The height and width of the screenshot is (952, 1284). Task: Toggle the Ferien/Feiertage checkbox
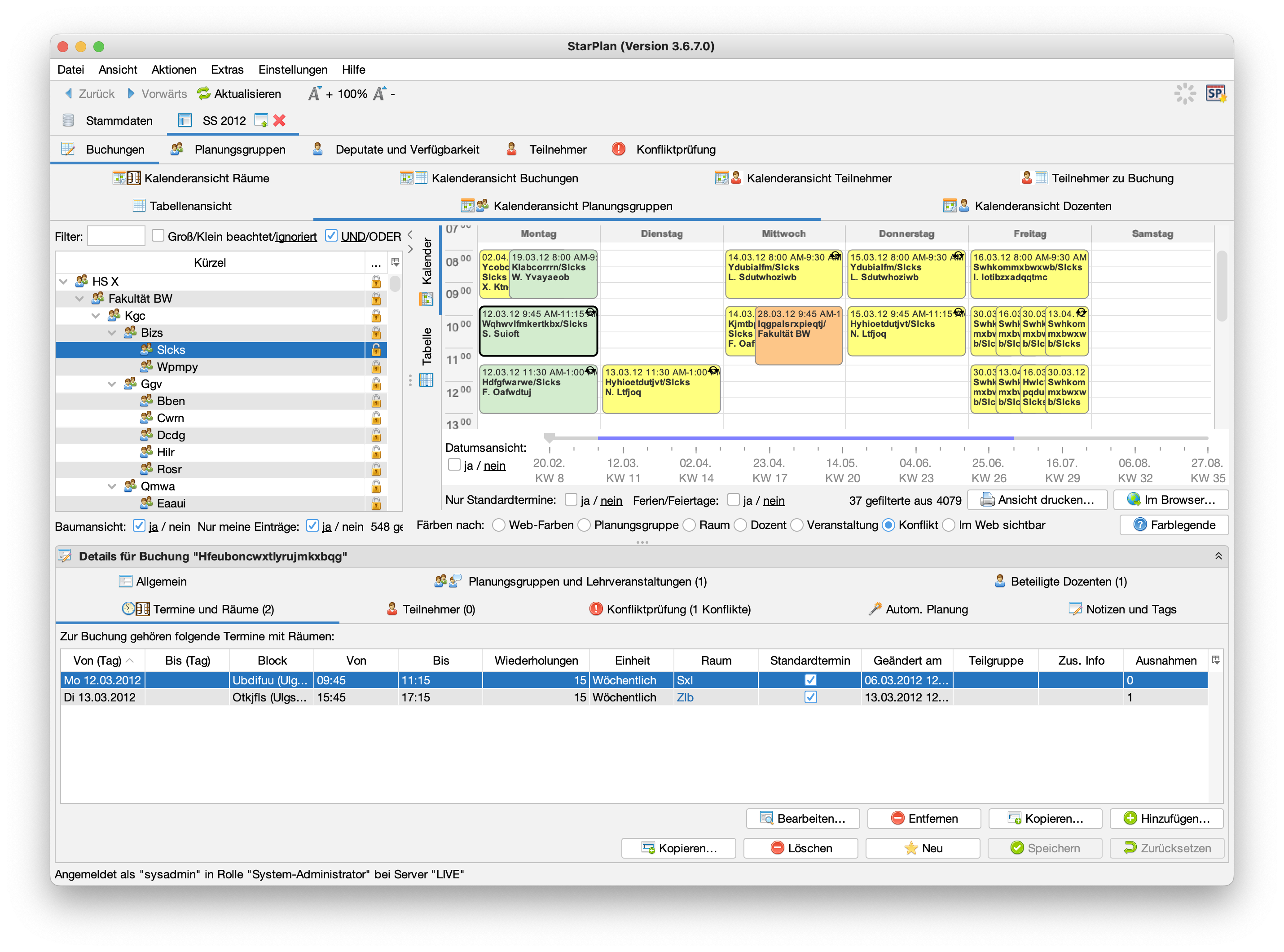coord(733,500)
